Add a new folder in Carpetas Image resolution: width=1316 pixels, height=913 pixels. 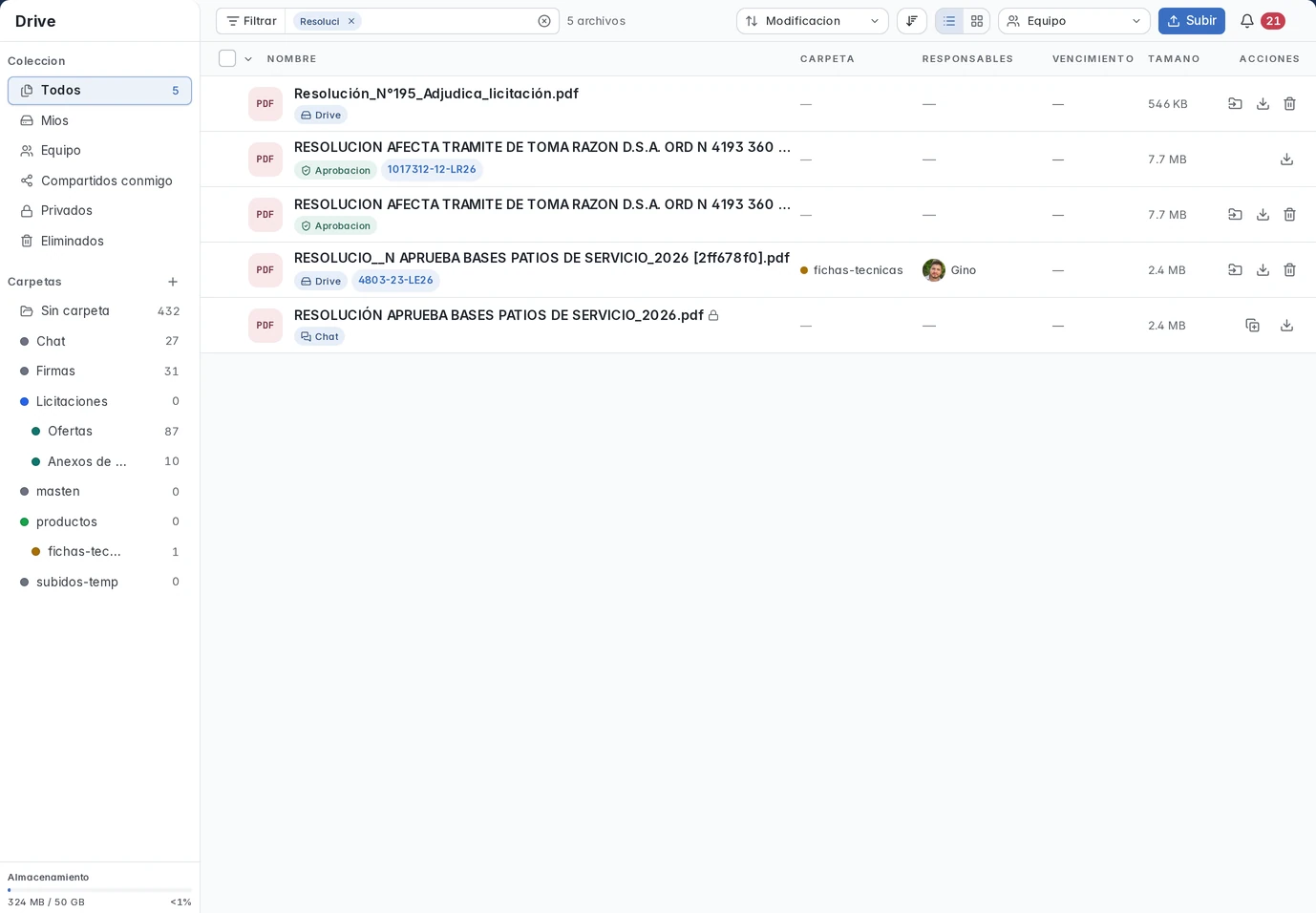(x=173, y=282)
